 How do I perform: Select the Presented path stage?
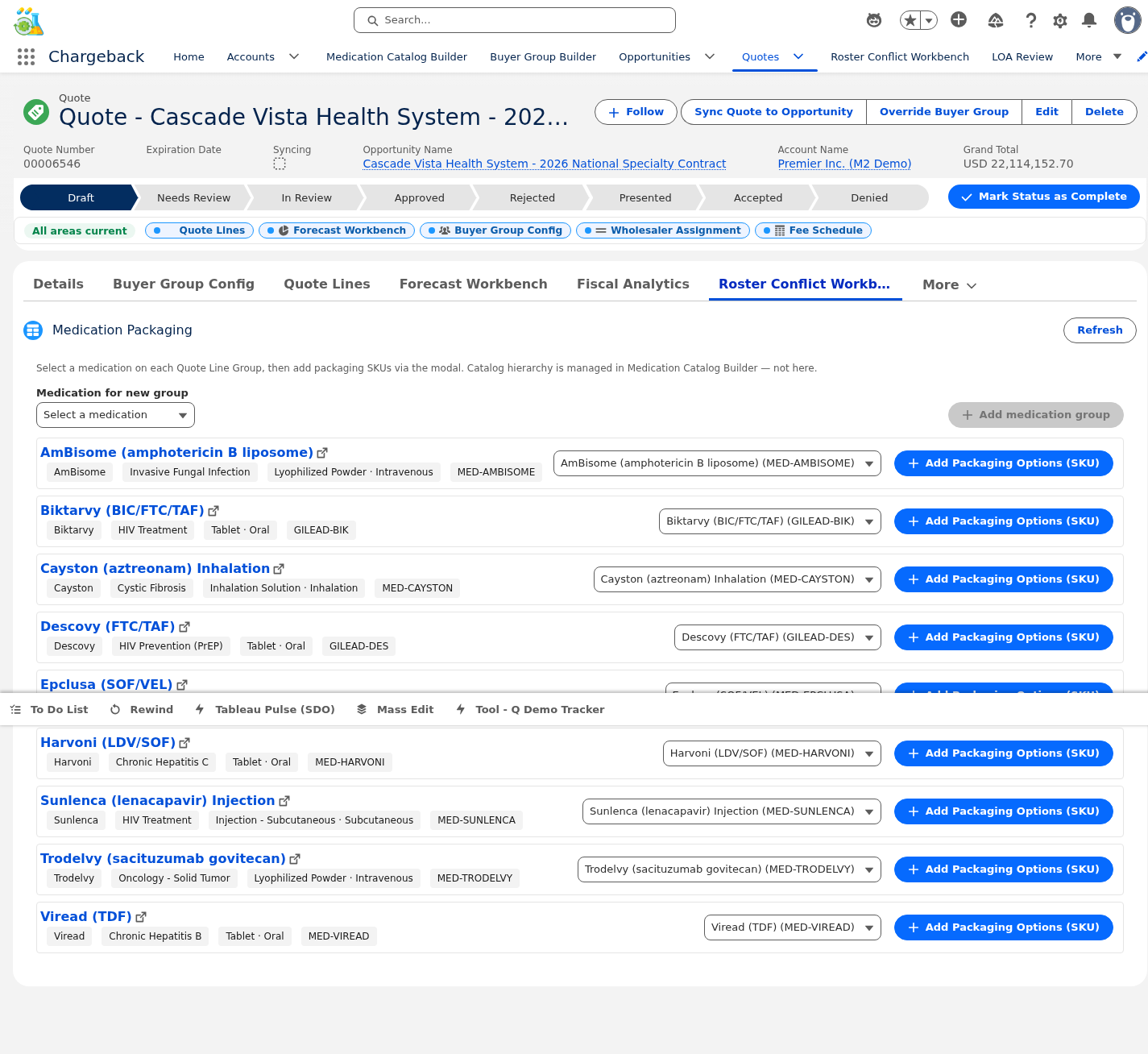tap(644, 197)
